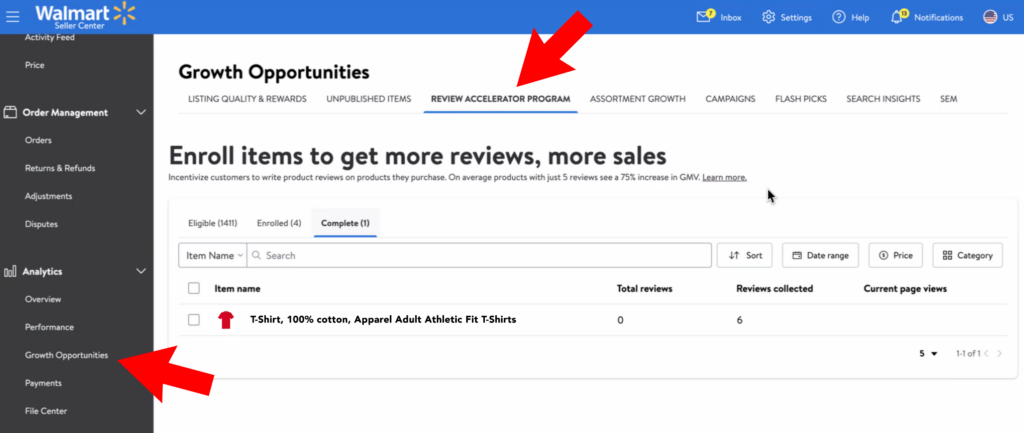Click the Item name column header
The image size is (1024, 433).
[237, 288]
